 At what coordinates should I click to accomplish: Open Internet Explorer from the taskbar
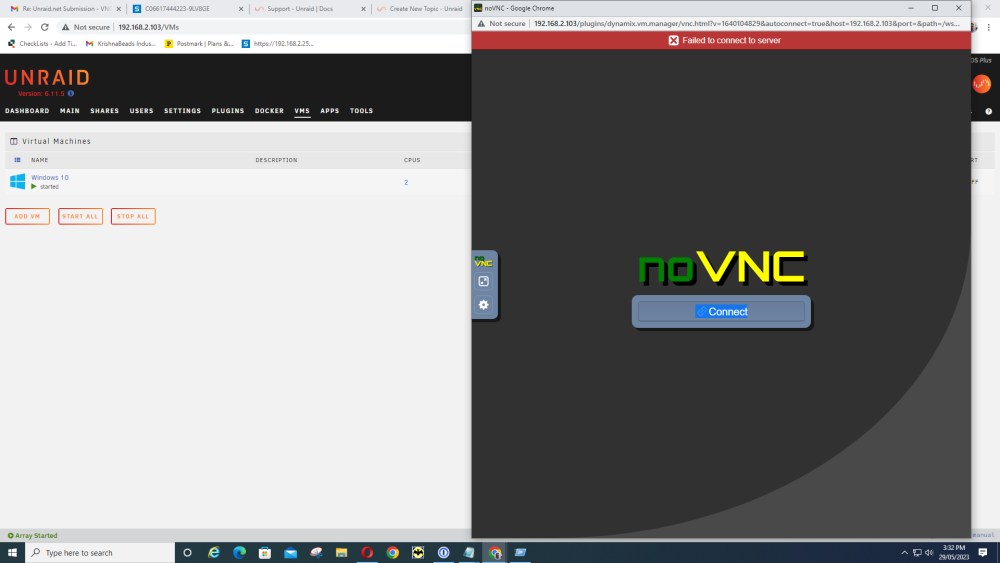[x=214, y=553]
